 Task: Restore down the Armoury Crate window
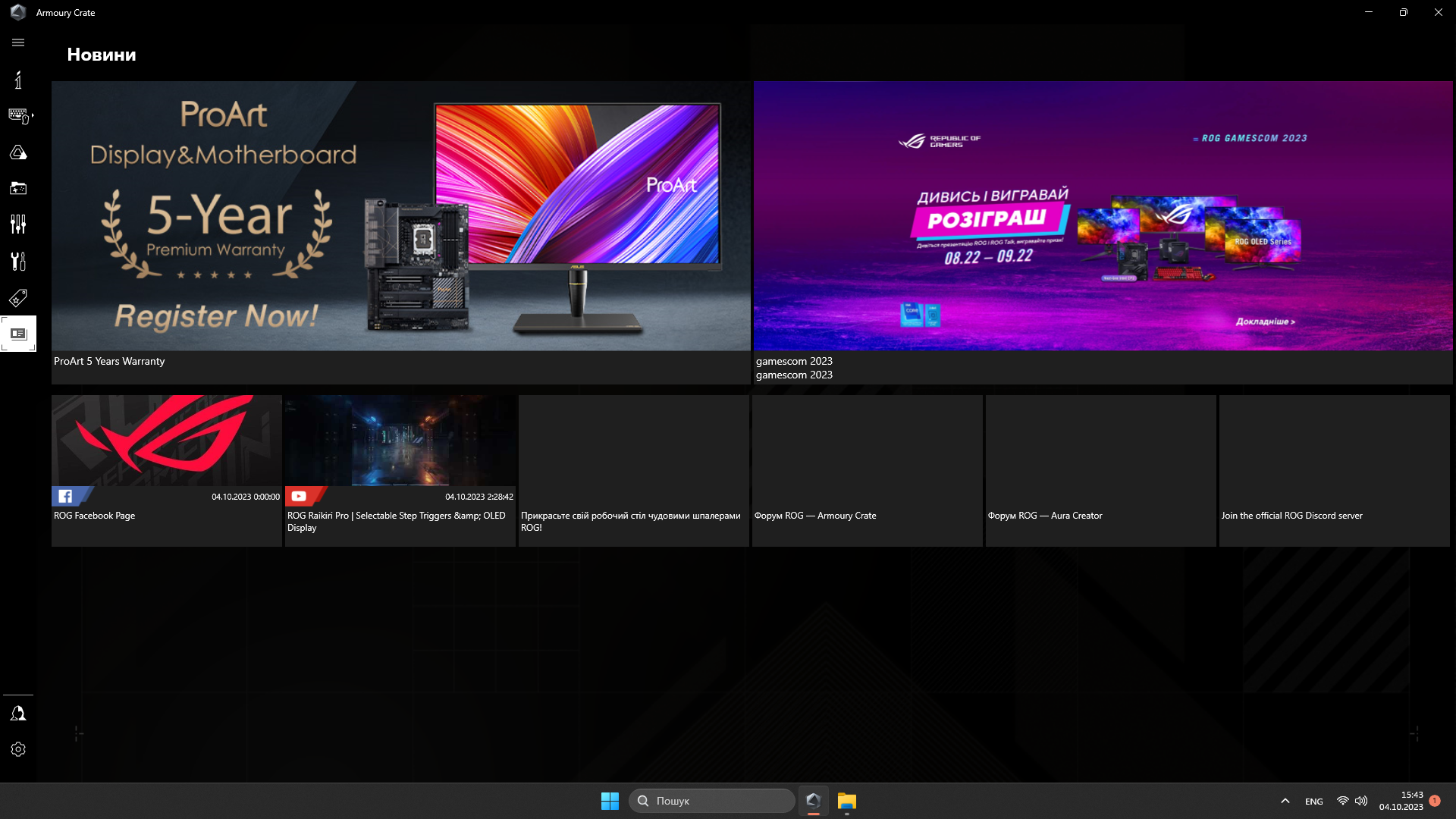pyautogui.click(x=1404, y=12)
